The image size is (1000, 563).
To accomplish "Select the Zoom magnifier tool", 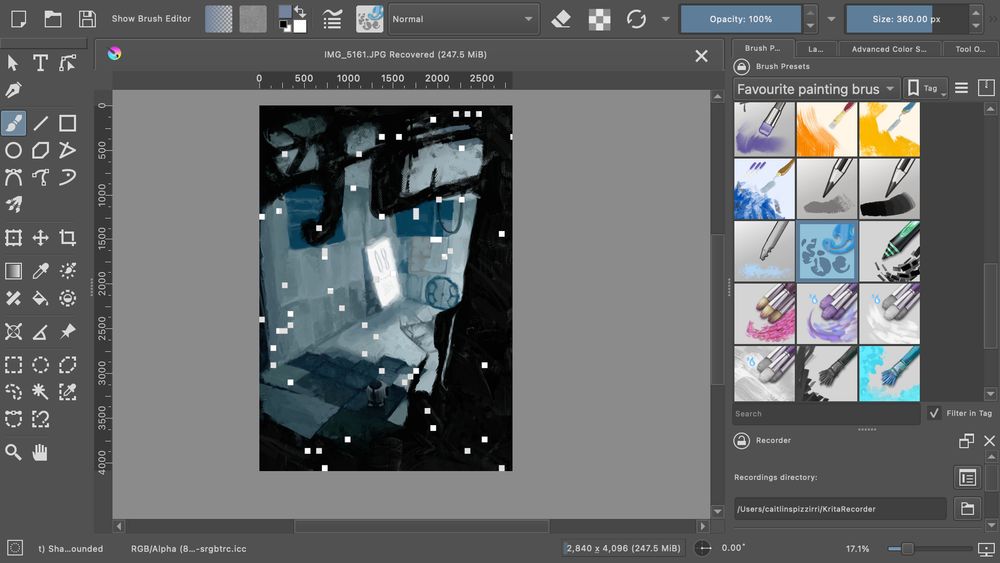I will coord(14,452).
